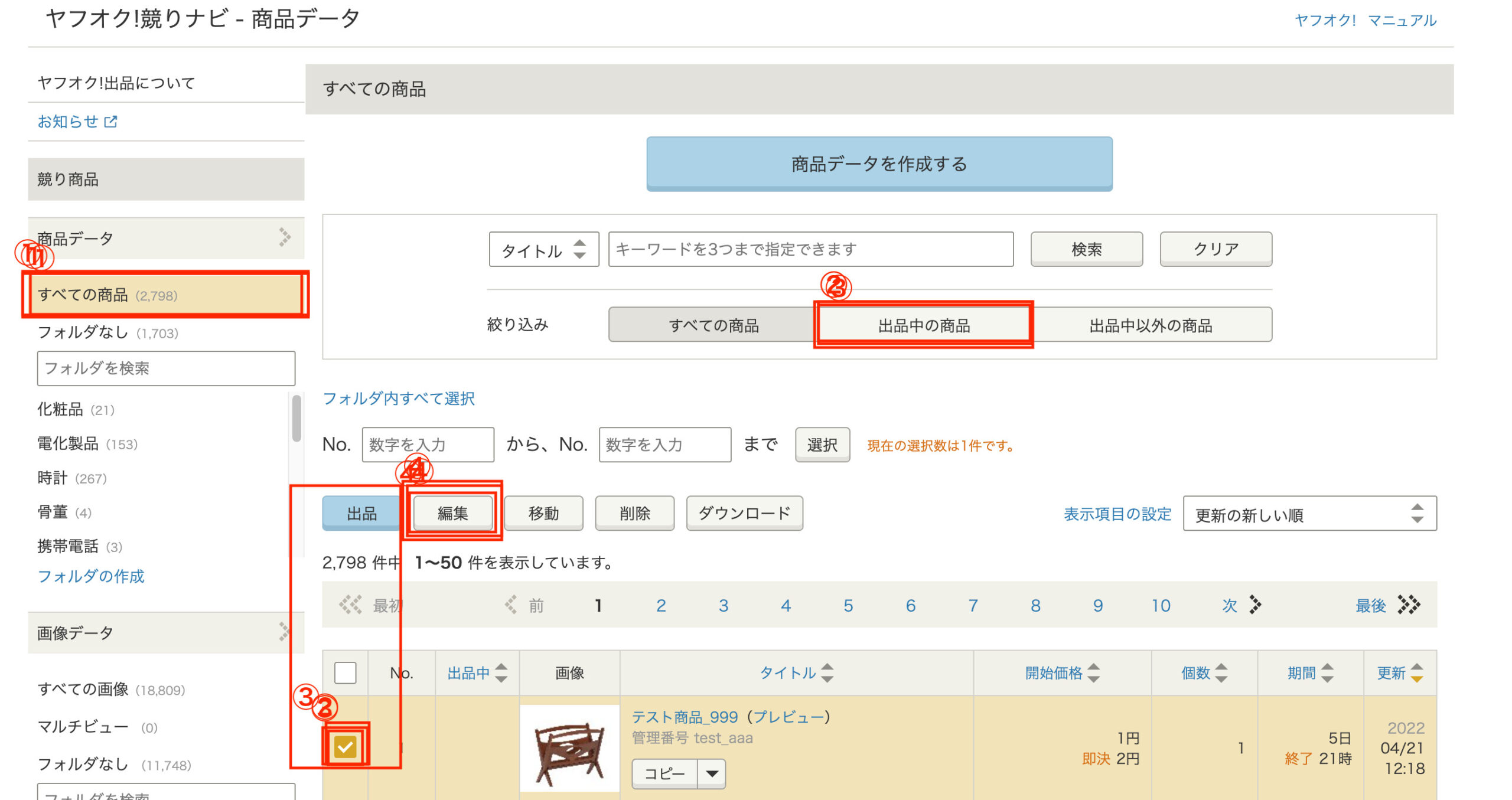Focus the starting No. number input
Image resolution: width=1512 pixels, height=800 pixels.
pyautogui.click(x=428, y=445)
